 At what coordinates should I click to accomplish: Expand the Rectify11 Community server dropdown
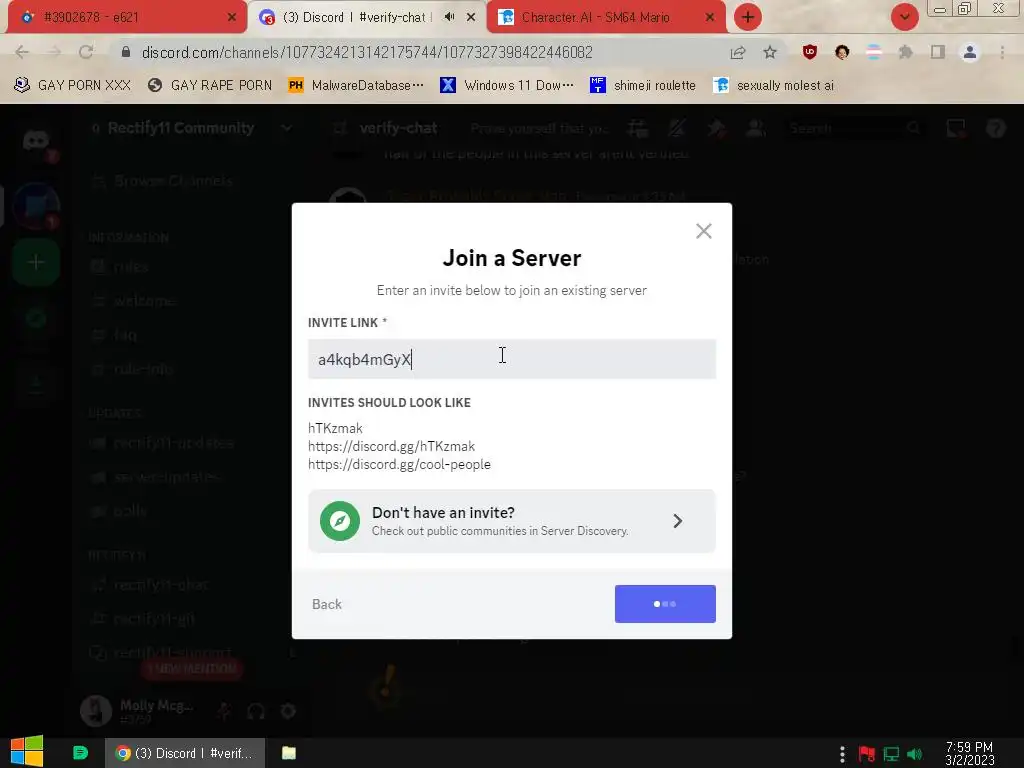click(286, 128)
